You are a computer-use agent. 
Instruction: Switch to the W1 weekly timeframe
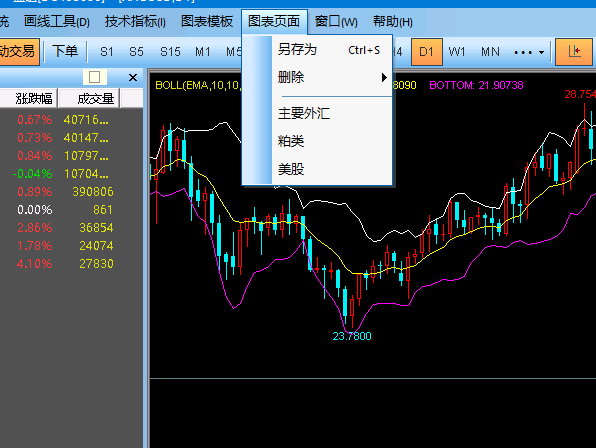point(457,51)
